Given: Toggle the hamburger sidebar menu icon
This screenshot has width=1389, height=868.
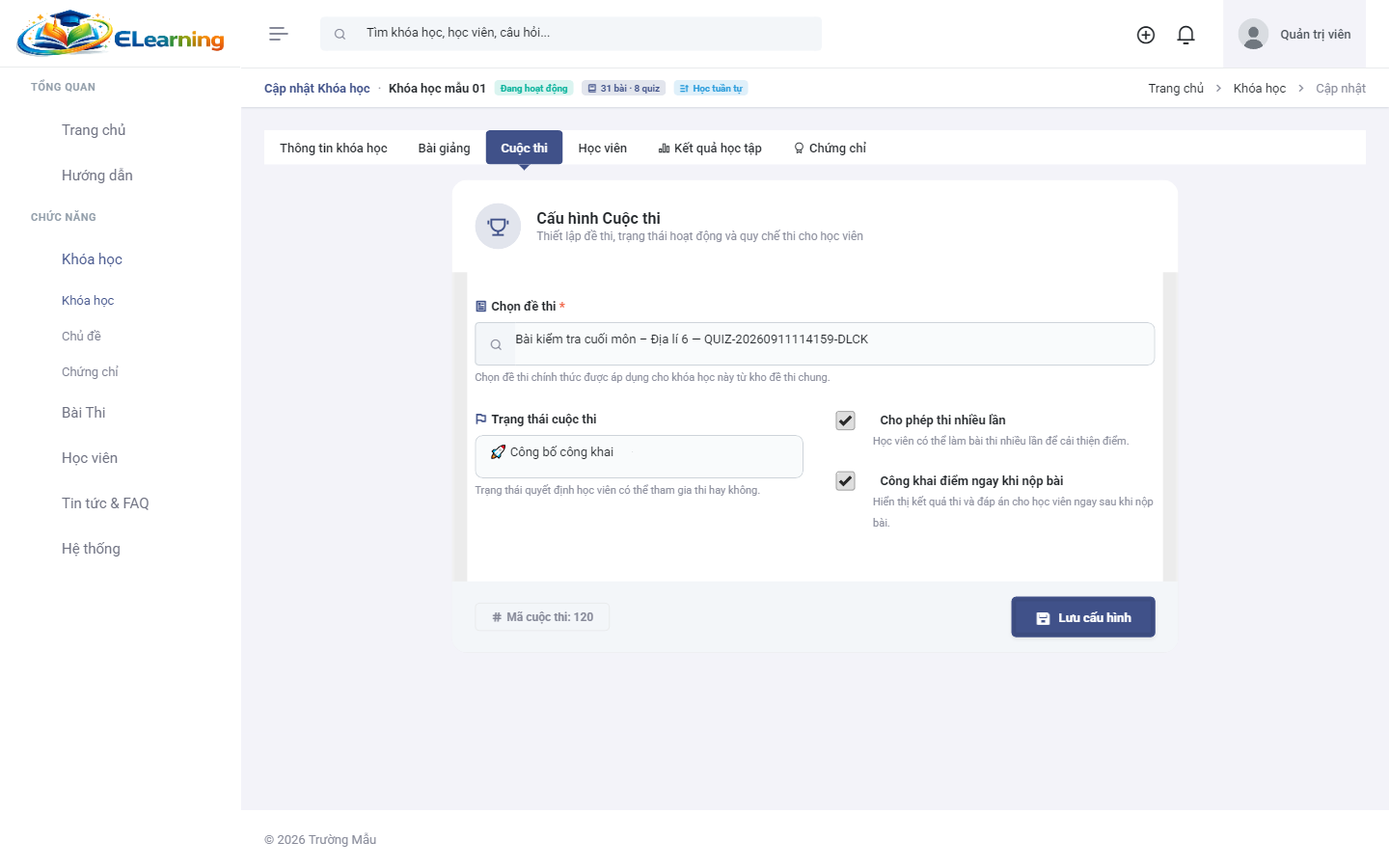Looking at the screenshot, I should pyautogui.click(x=279, y=34).
